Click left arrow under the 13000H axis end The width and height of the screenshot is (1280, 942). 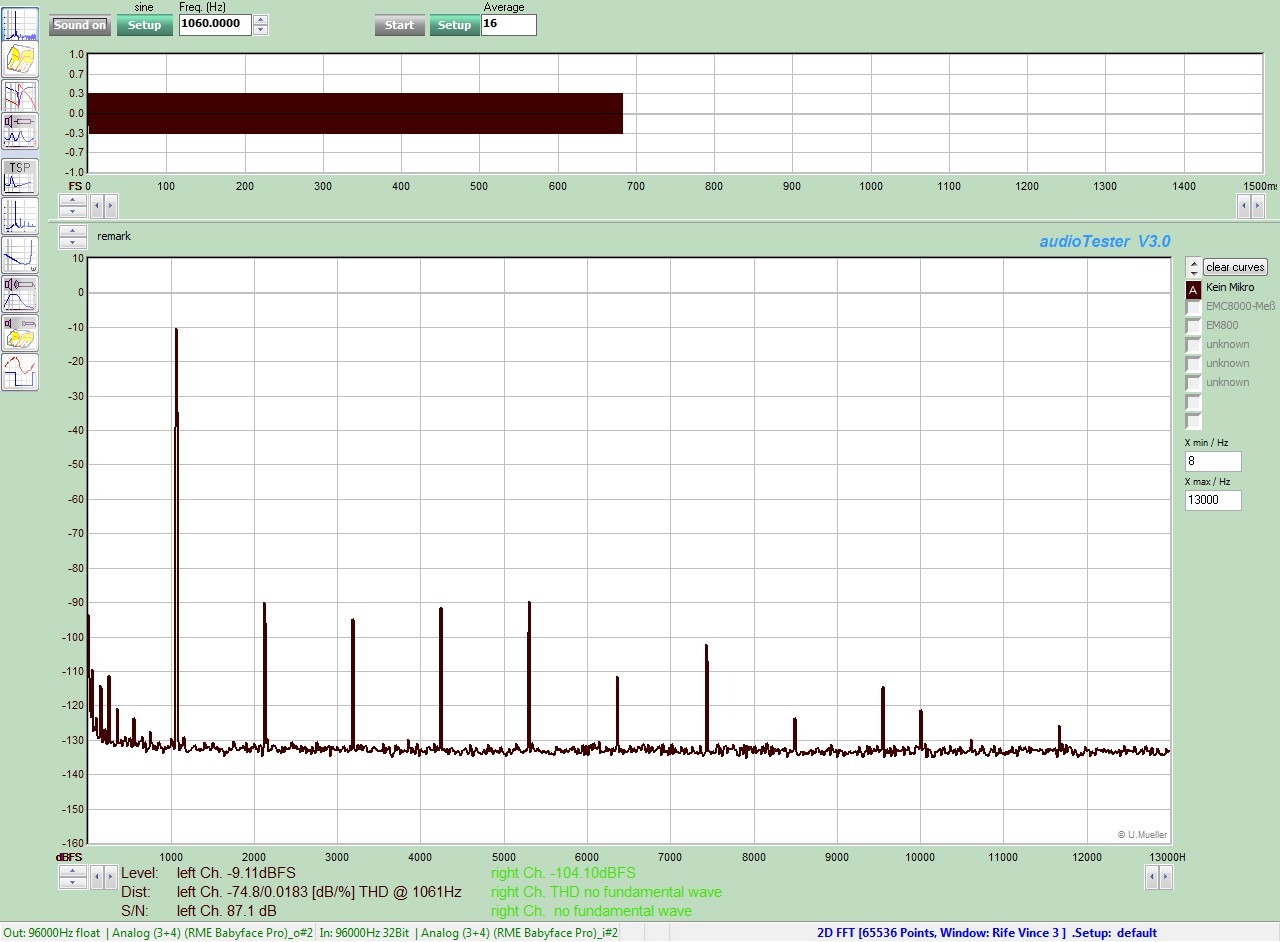(x=1152, y=877)
